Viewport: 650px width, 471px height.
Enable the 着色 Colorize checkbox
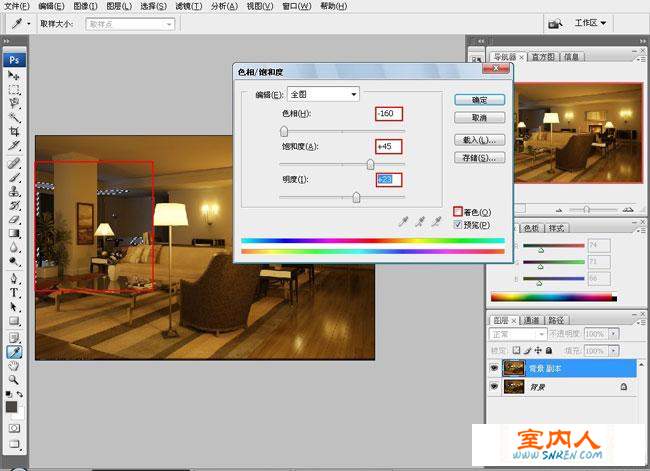(458, 212)
